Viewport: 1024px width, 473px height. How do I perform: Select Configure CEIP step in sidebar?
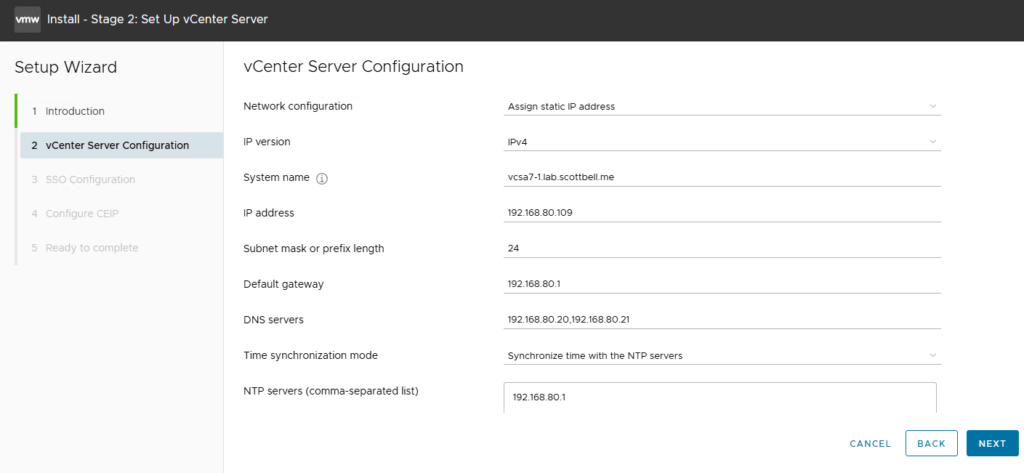tap(88, 213)
